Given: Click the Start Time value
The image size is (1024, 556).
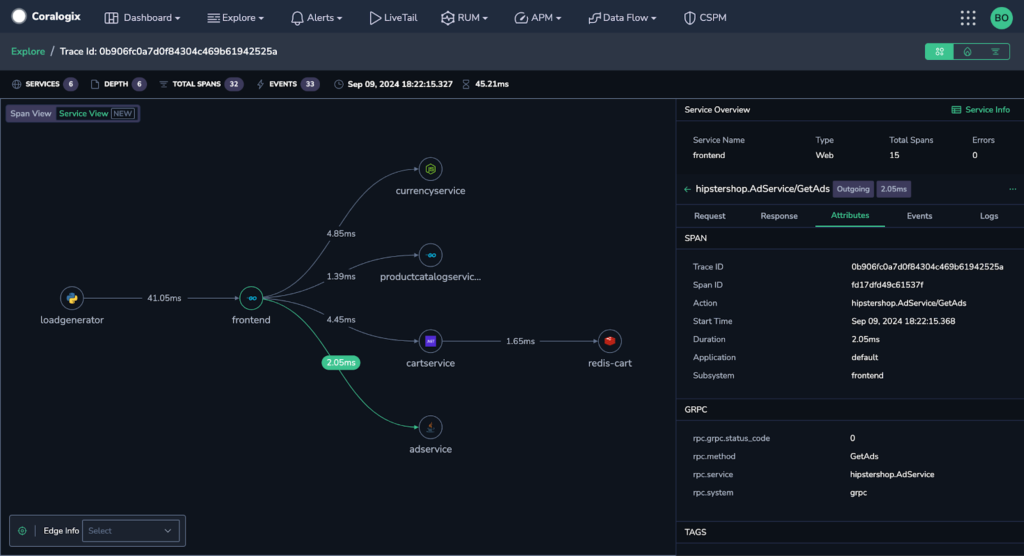Looking at the screenshot, I should tap(903, 321).
